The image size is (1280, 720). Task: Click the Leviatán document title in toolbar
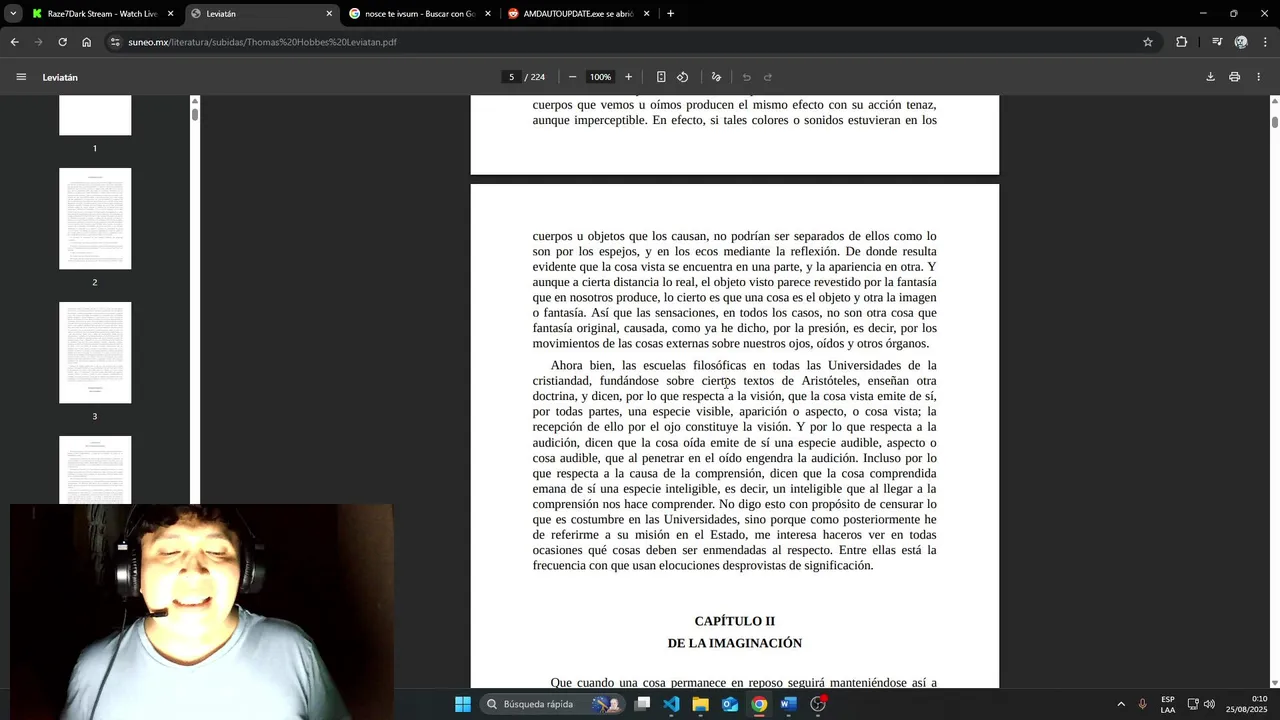point(60,77)
